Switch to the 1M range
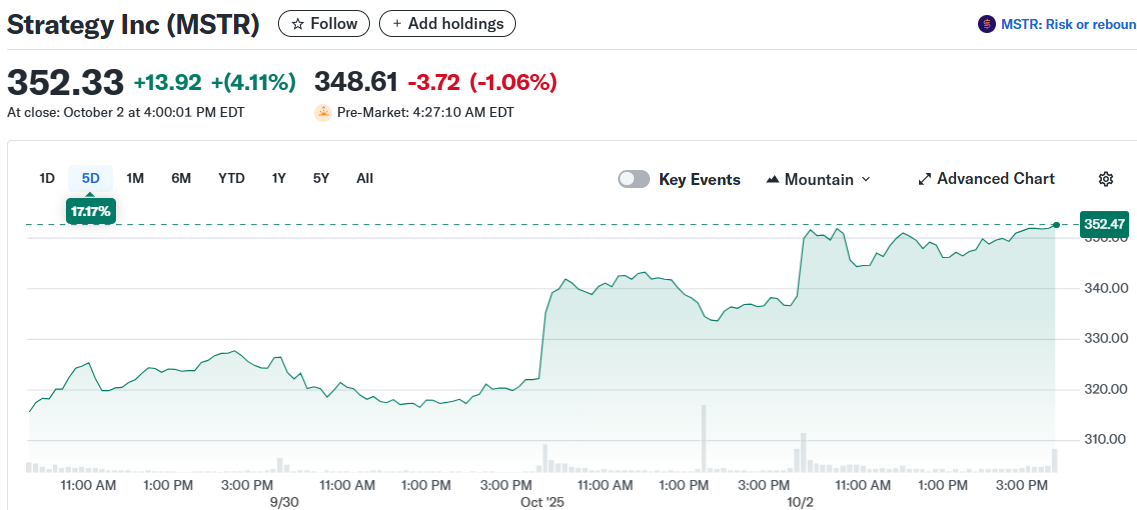Screen dimensions: 1137x510 click(x=135, y=178)
